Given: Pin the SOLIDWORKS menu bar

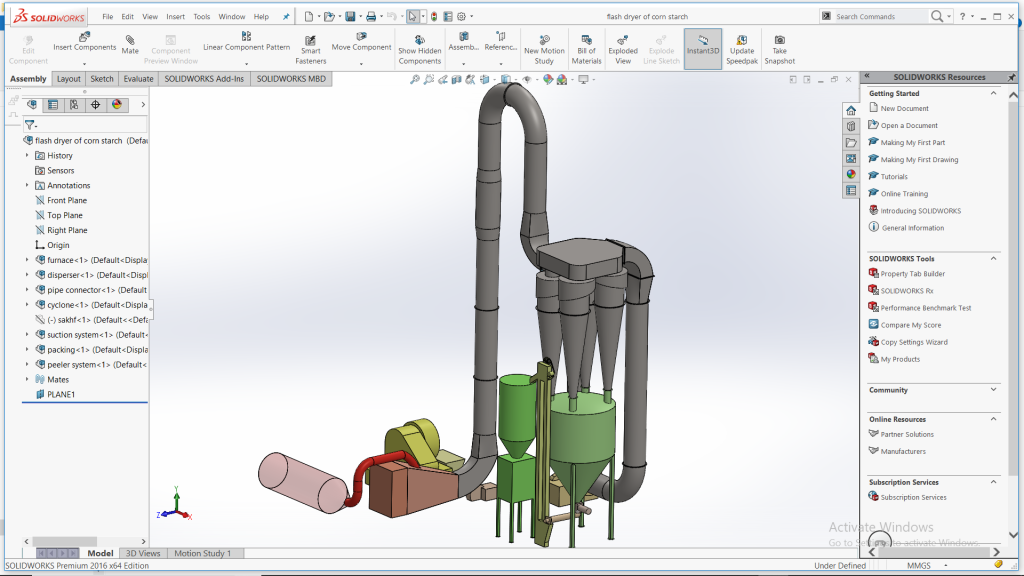Looking at the screenshot, I should [x=287, y=17].
